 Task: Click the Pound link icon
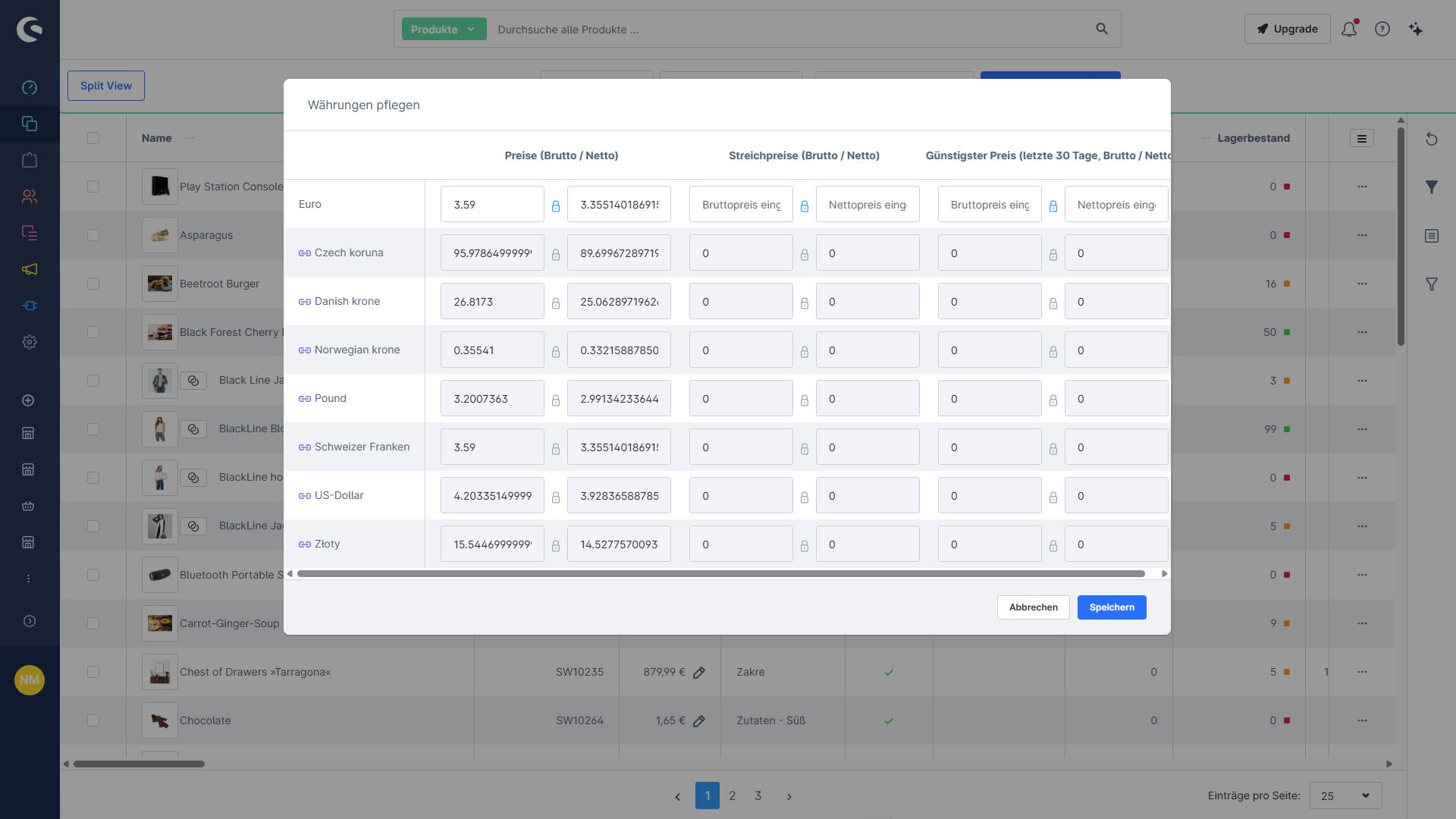pyautogui.click(x=305, y=399)
